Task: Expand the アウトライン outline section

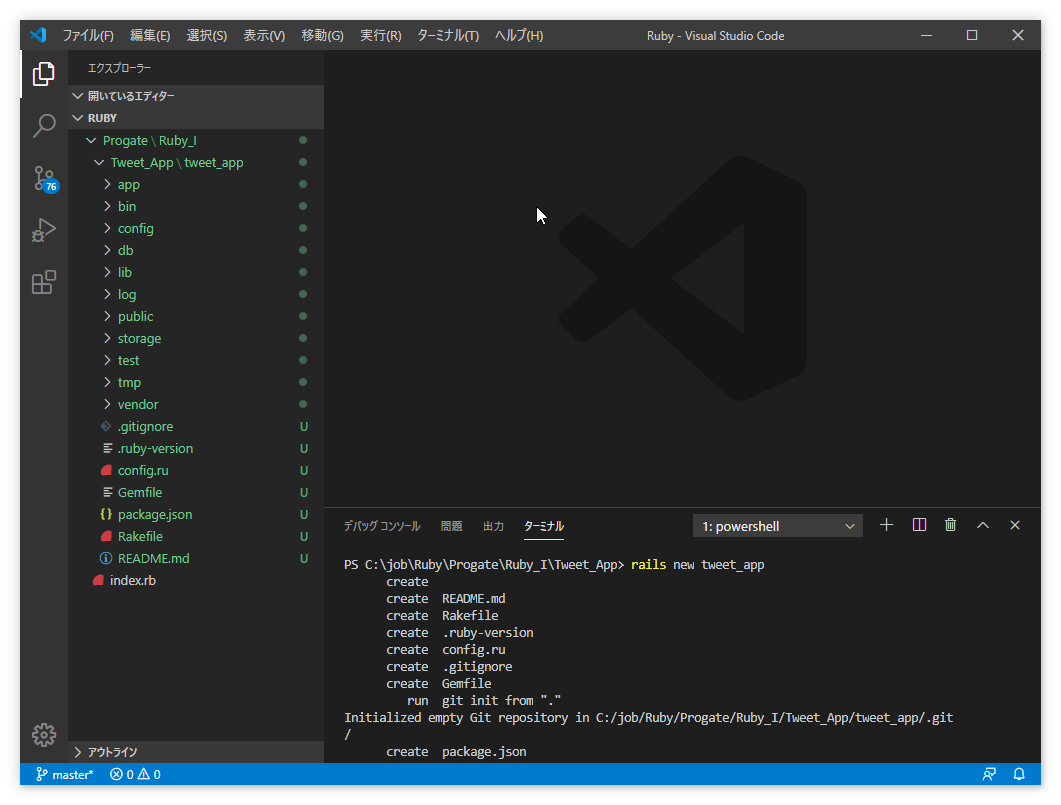Action: point(112,752)
